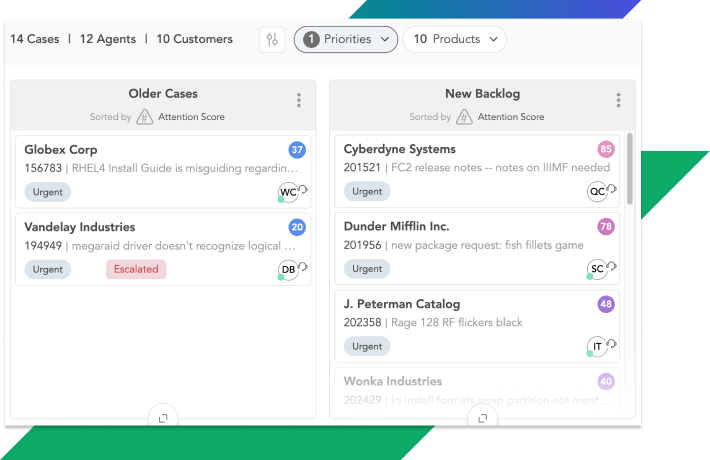Open the Dunder Mifflin Inc. case title
The image size is (710, 460).
click(x=396, y=226)
